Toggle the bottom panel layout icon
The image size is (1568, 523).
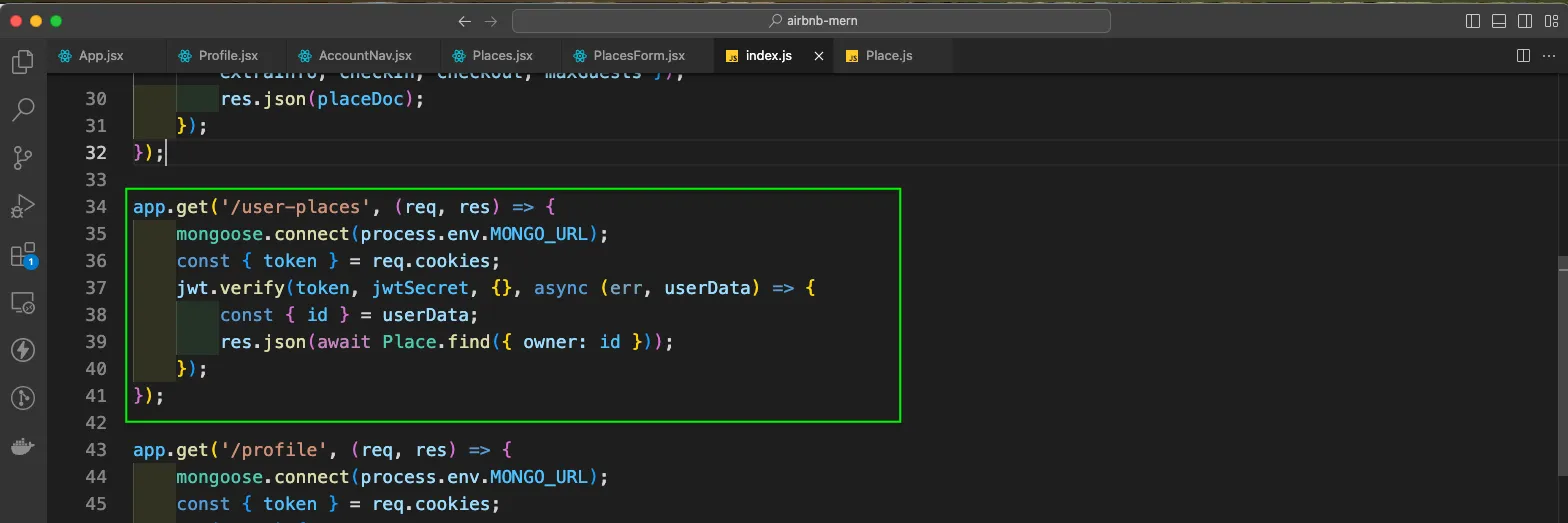tap(1499, 21)
